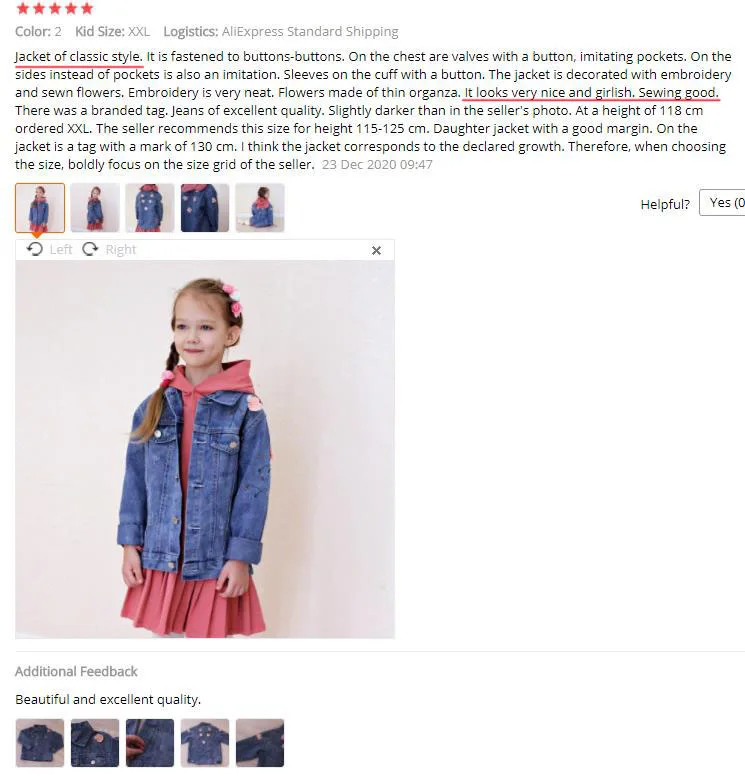Select the first review photo thumbnail
This screenshot has width=745, height=778.
40,207
